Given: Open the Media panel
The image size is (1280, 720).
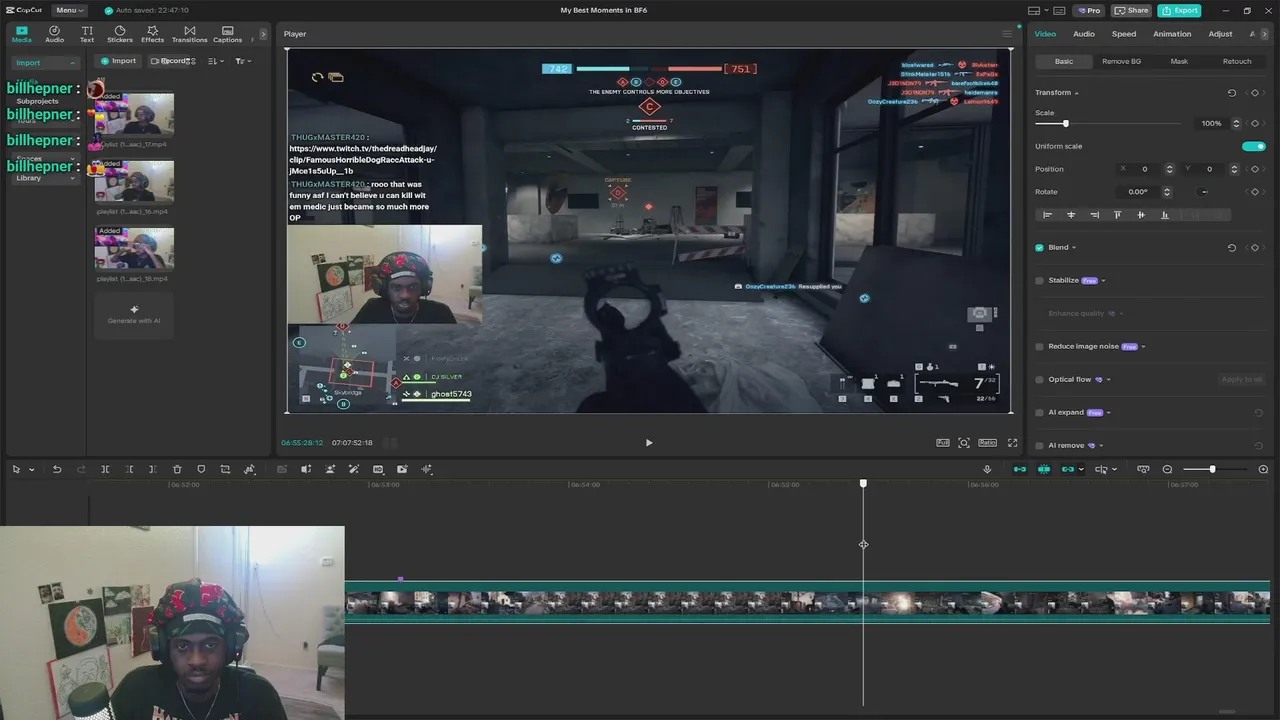Looking at the screenshot, I should click(21, 34).
